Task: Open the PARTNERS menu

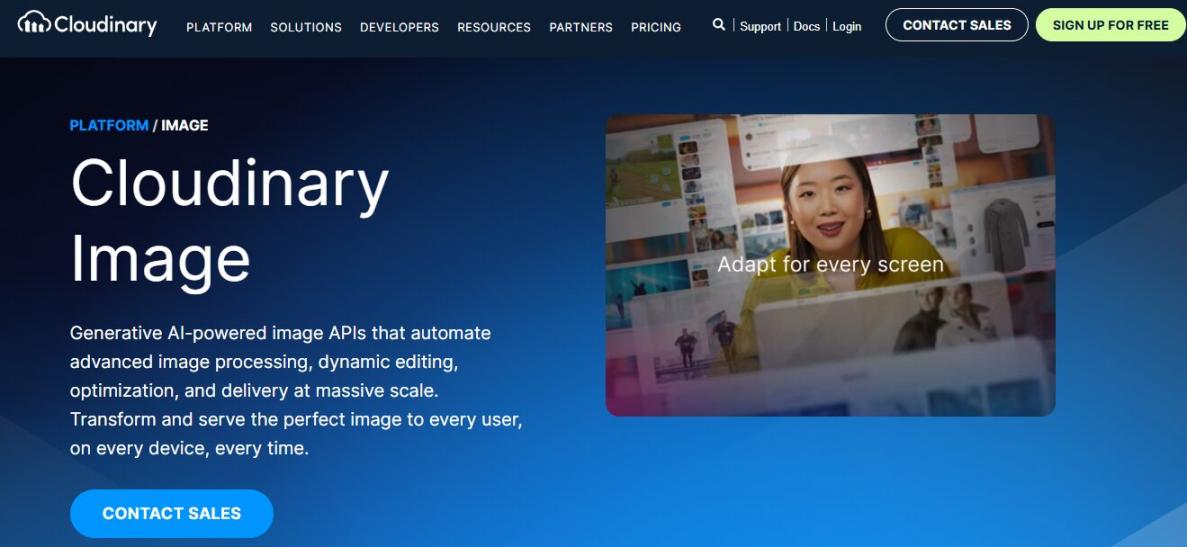Action: (581, 26)
